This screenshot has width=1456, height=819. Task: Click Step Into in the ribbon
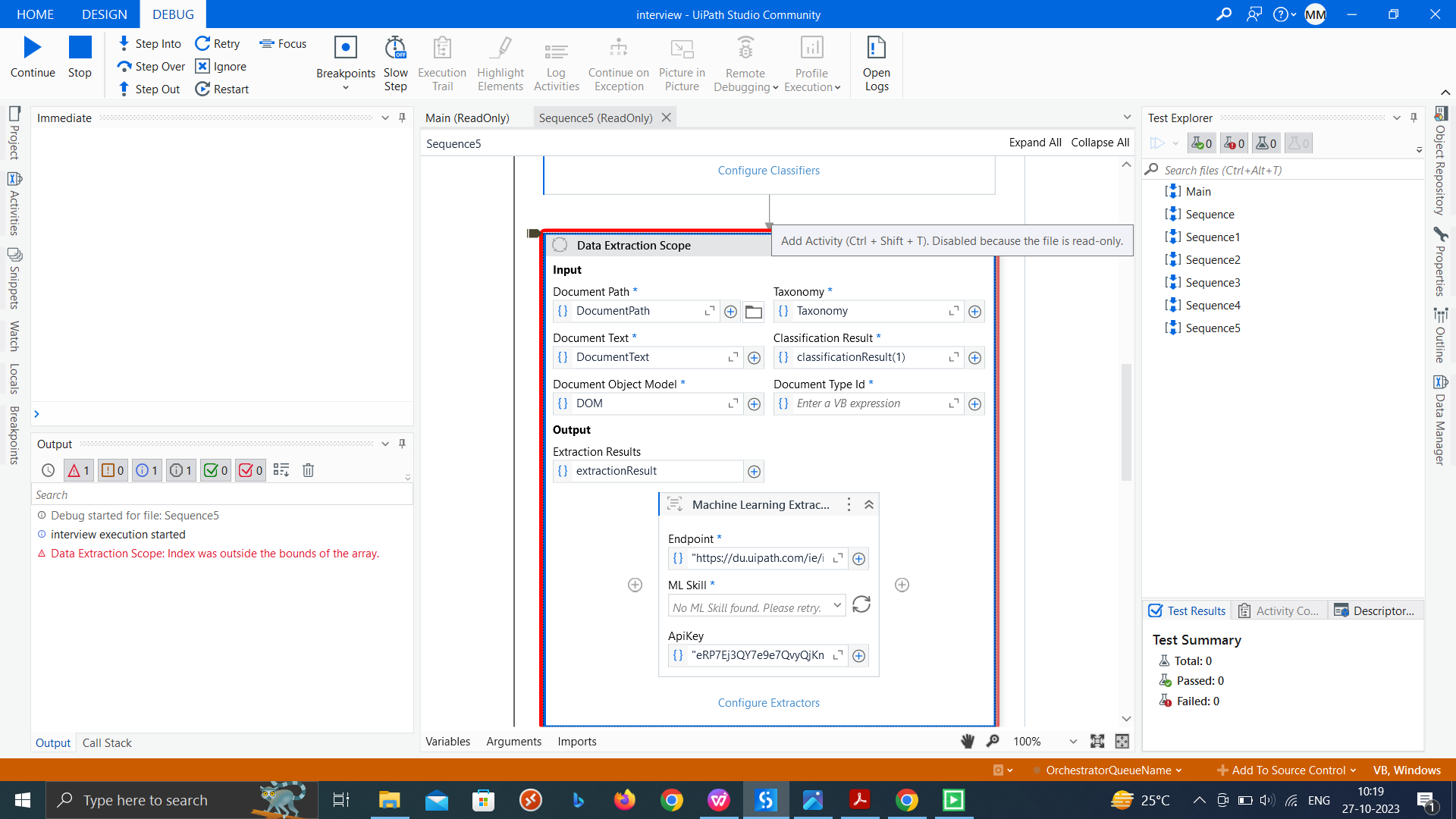[x=149, y=44]
